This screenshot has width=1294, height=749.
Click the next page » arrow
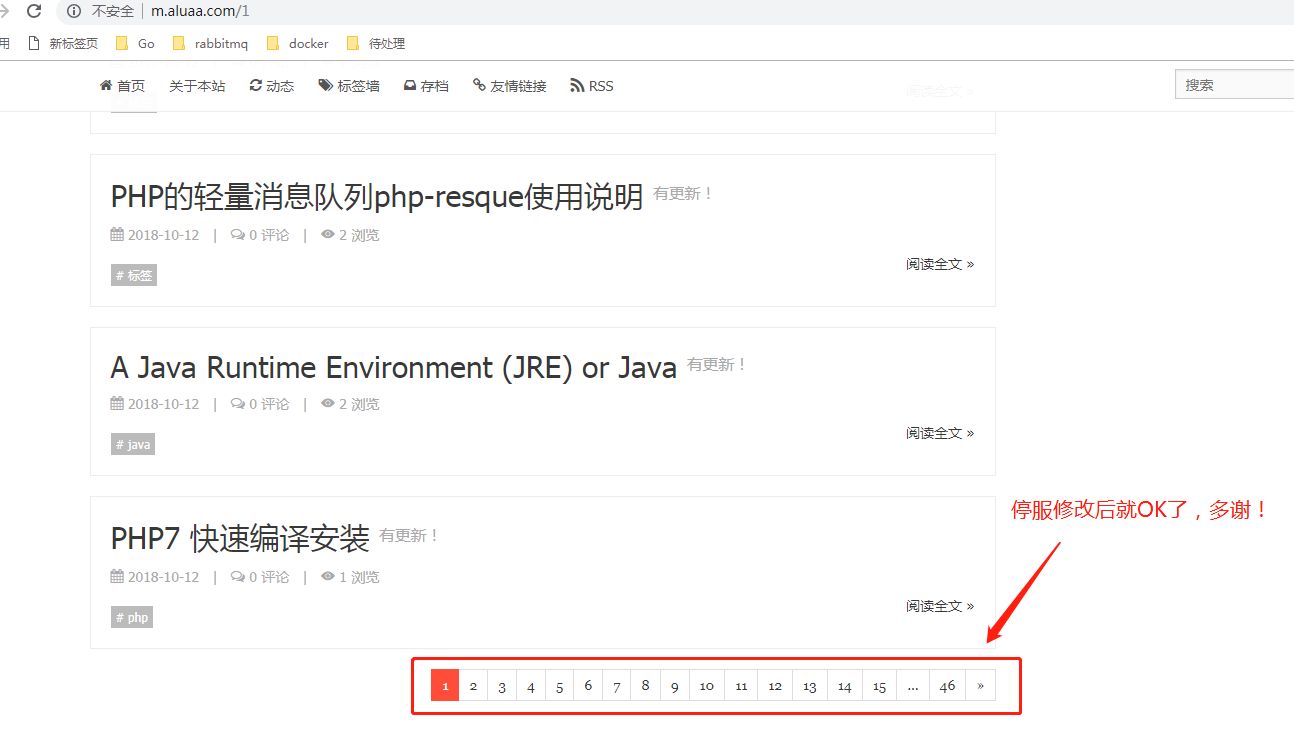pos(980,686)
